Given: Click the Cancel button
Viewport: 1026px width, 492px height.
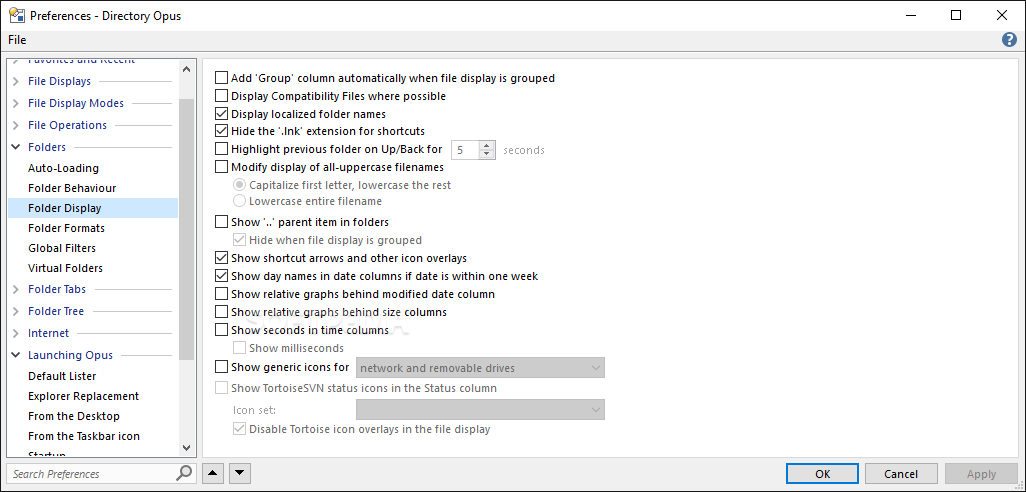Looking at the screenshot, I should point(901,474).
